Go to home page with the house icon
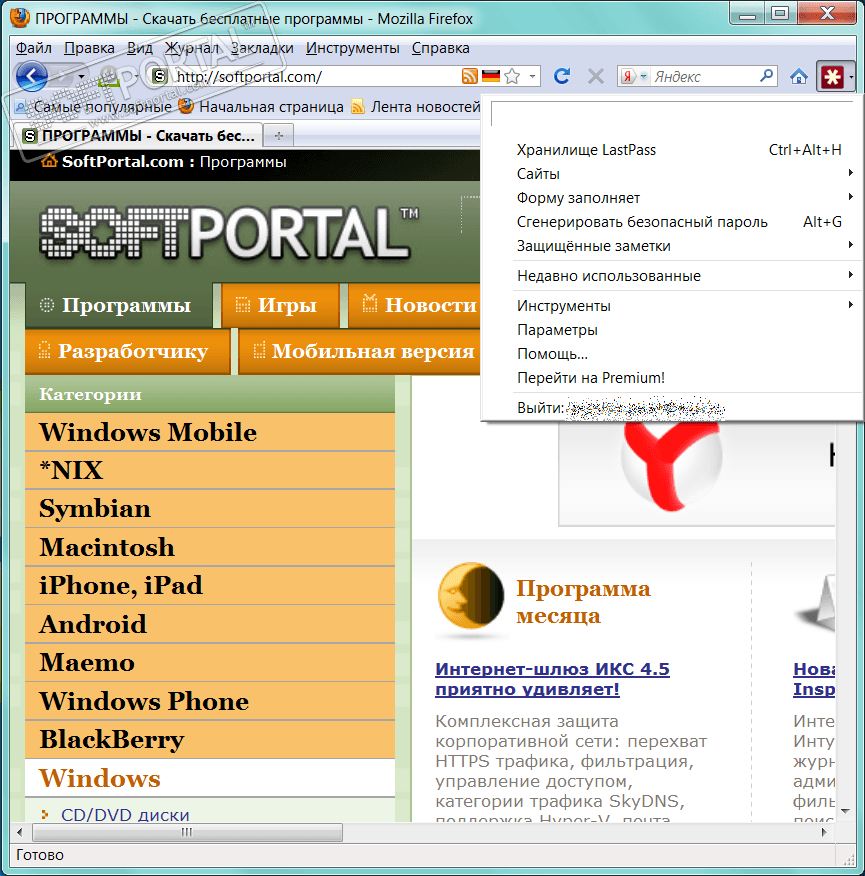 [x=799, y=76]
